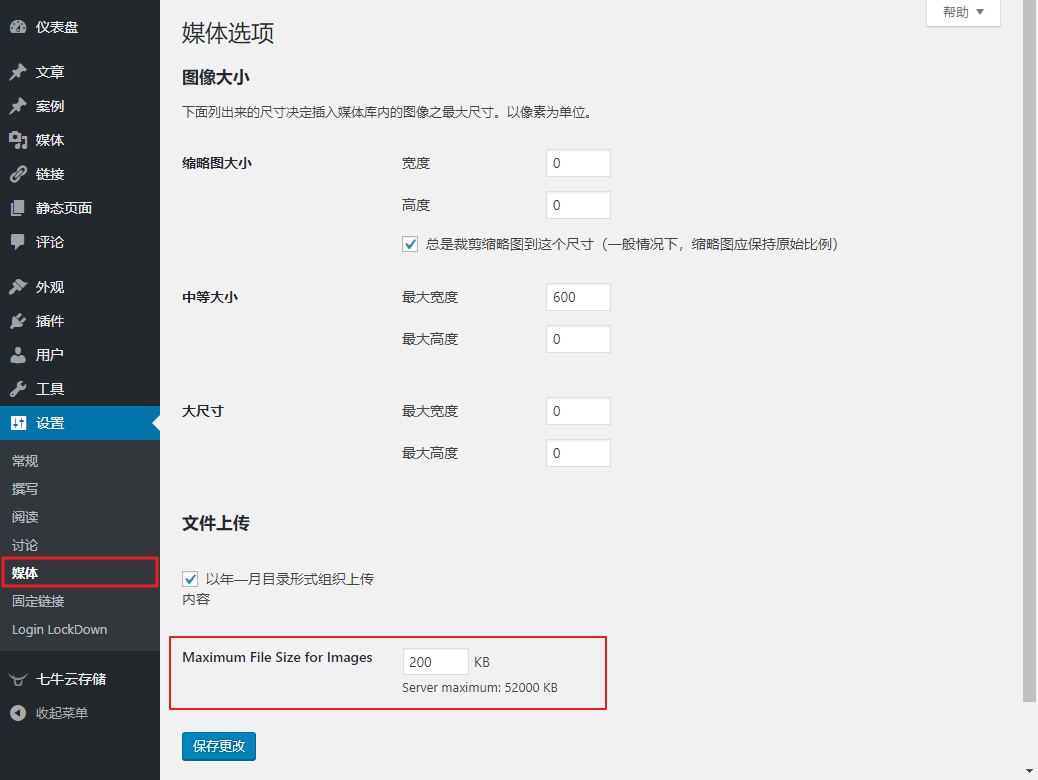The height and width of the screenshot is (780, 1038).
Task: Switch to 常规 settings section
Action: (x=25, y=461)
